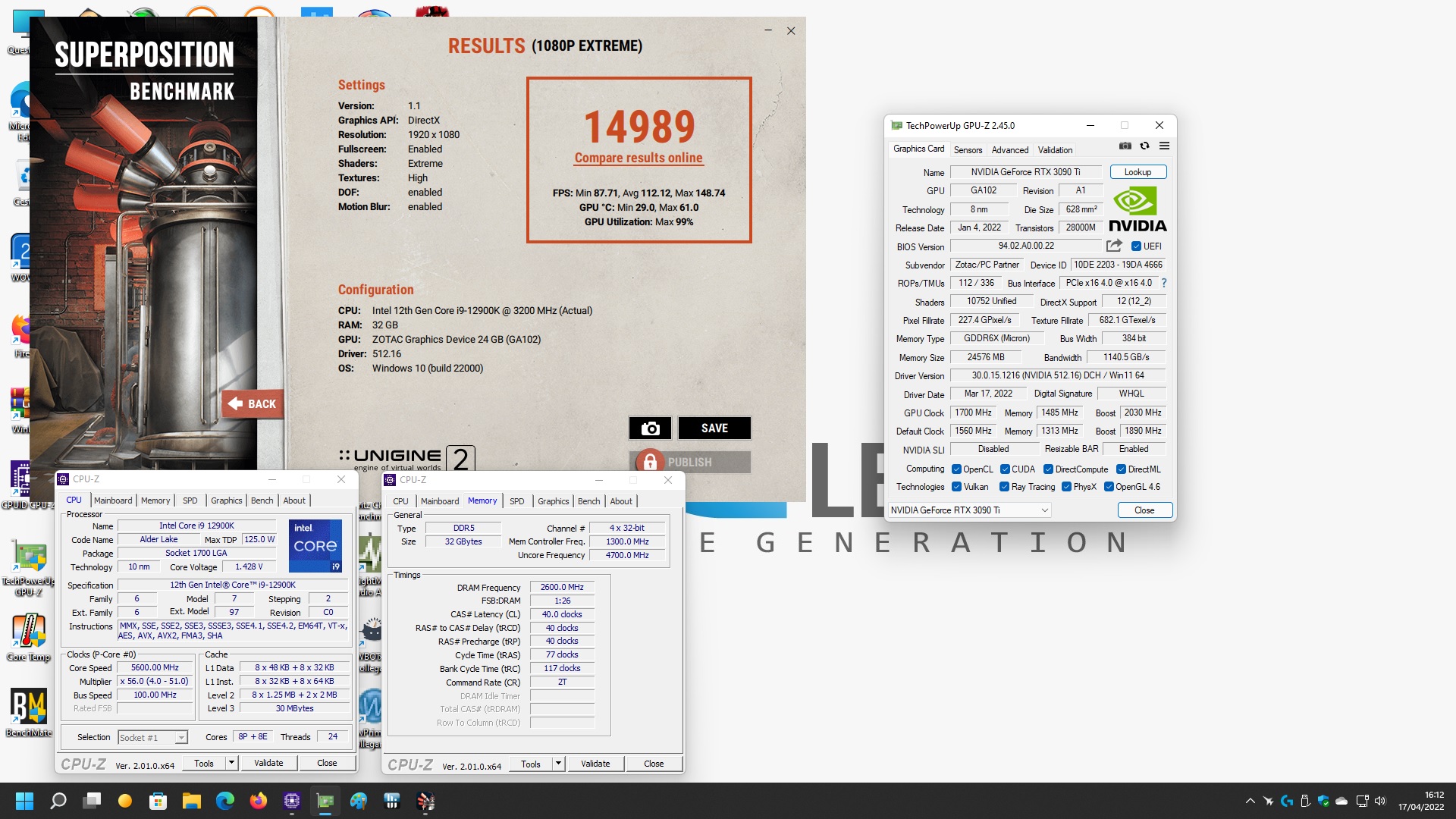Open the Socket #1 selection dropdown
Viewport: 1456px width, 819px height.
152,737
